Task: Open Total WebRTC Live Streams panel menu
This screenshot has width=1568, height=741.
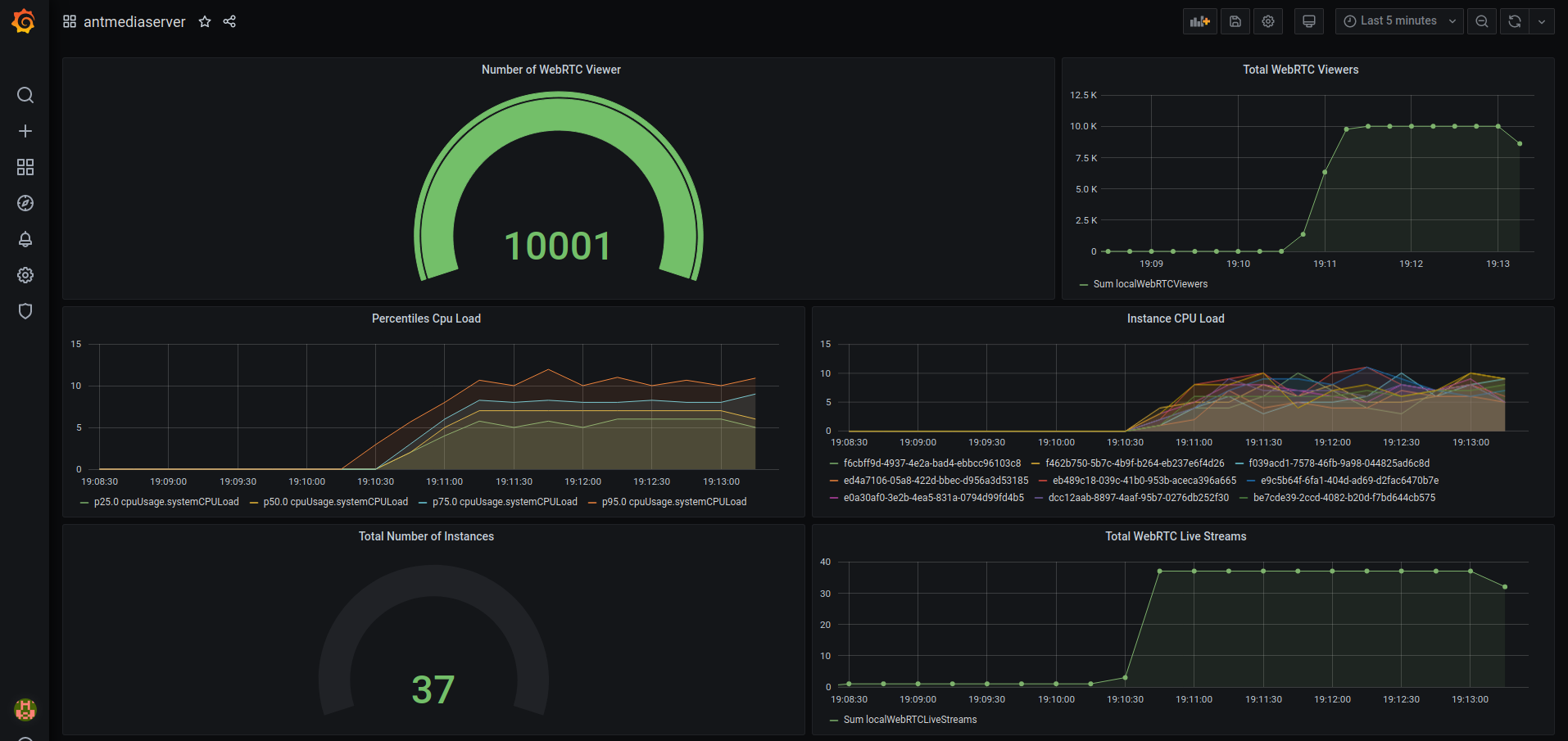Action: tap(1176, 536)
